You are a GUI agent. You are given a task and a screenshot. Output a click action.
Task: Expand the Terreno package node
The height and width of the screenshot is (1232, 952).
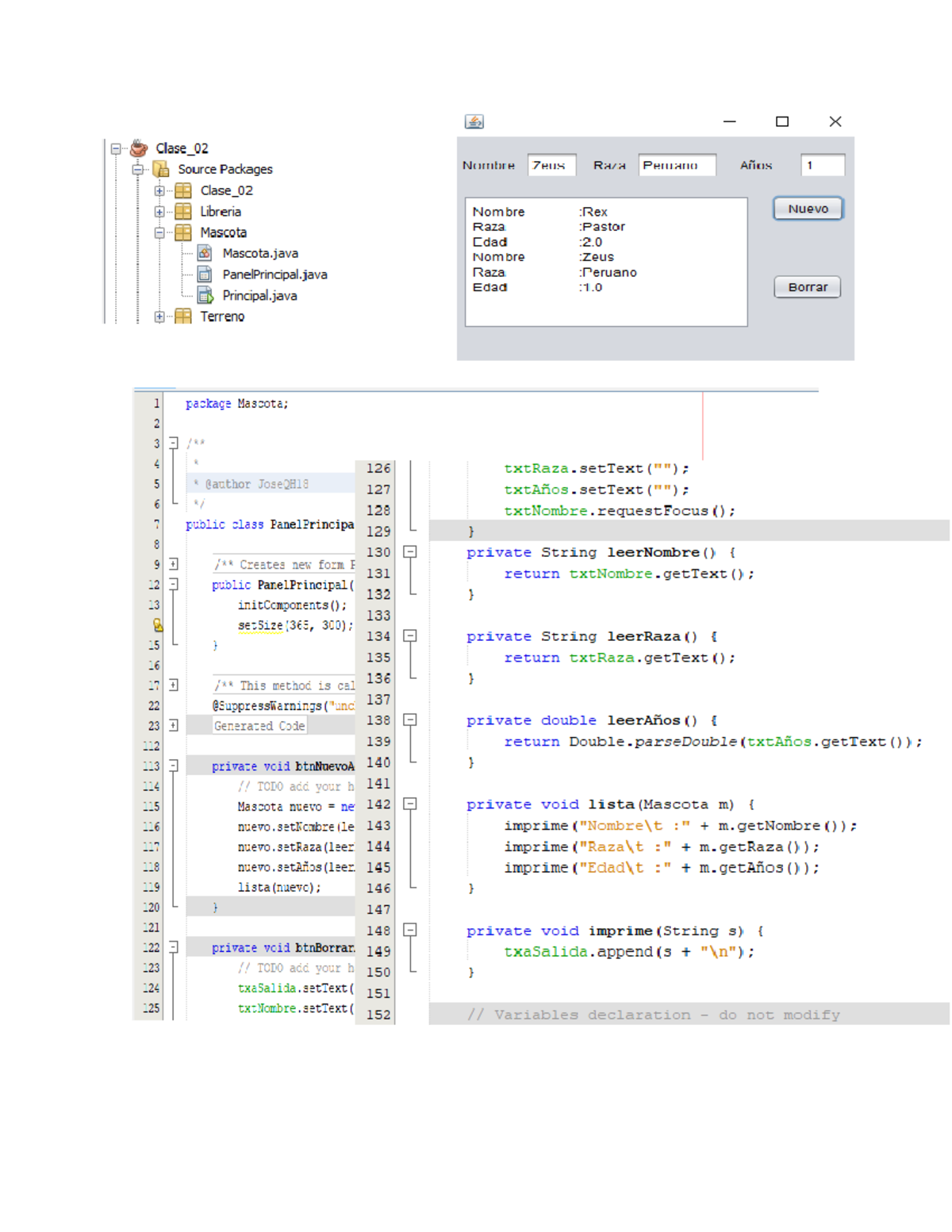(159, 317)
